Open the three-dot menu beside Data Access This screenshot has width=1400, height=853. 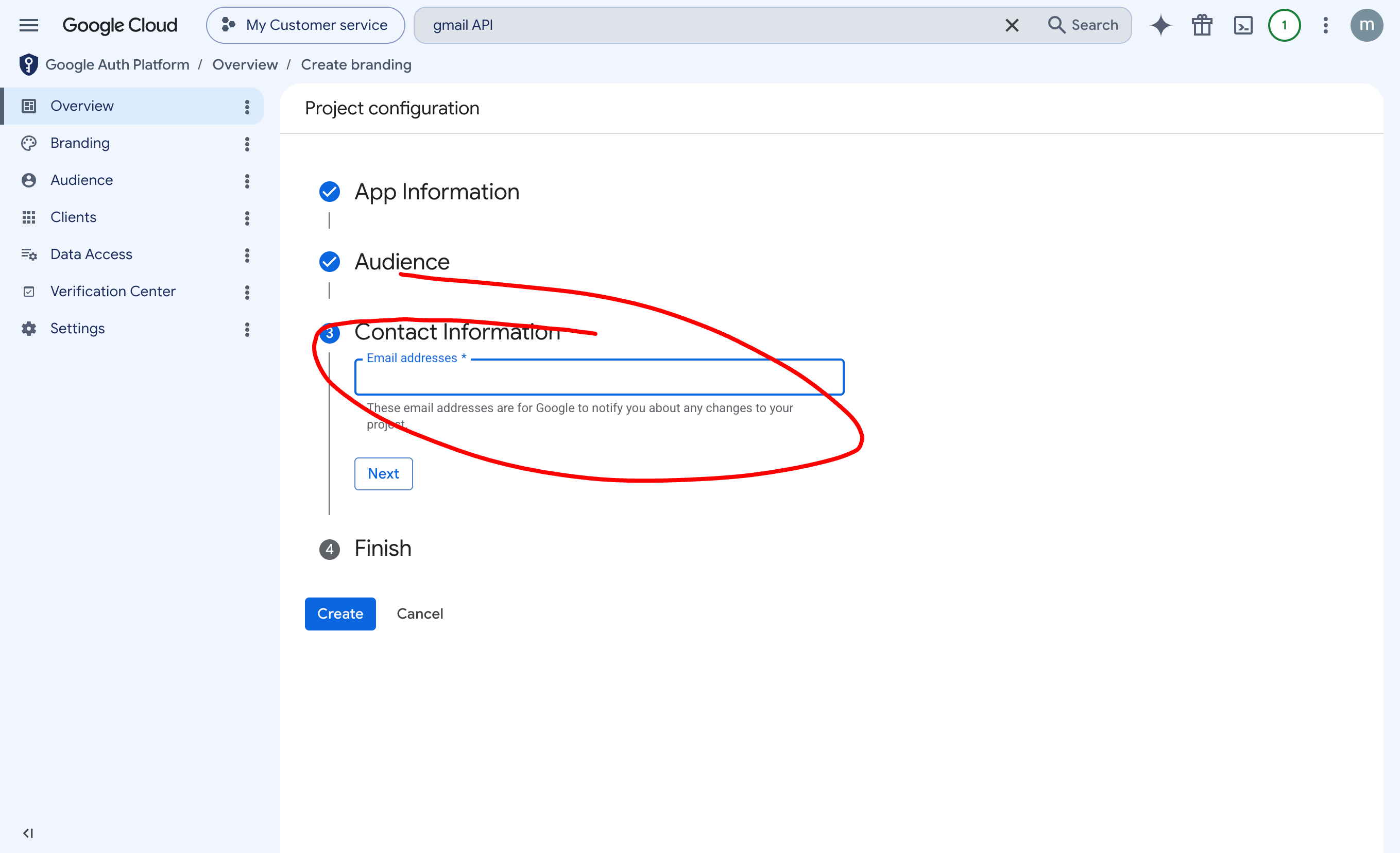pos(247,255)
